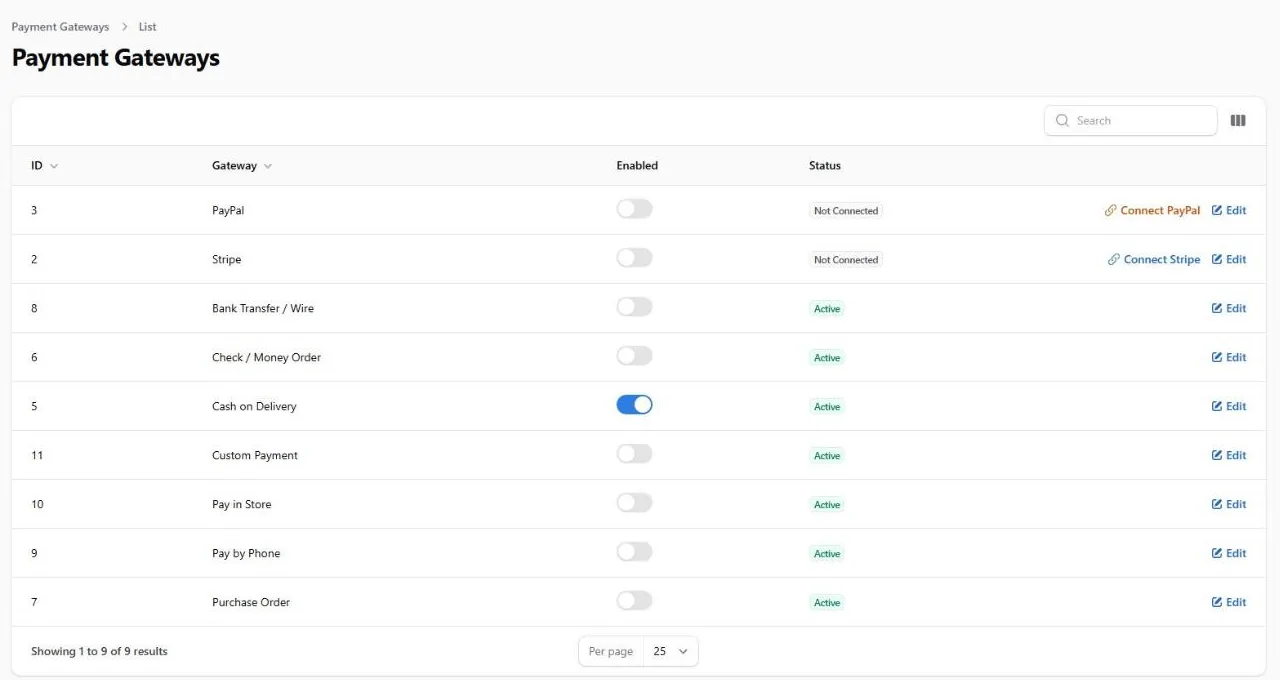Click Active badge in Purchase Order row
Viewport: 1280px width, 680px height.
tap(827, 603)
